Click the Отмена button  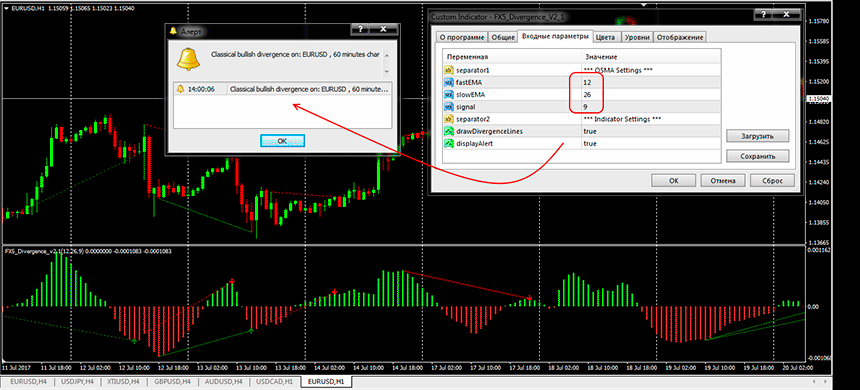click(x=723, y=180)
